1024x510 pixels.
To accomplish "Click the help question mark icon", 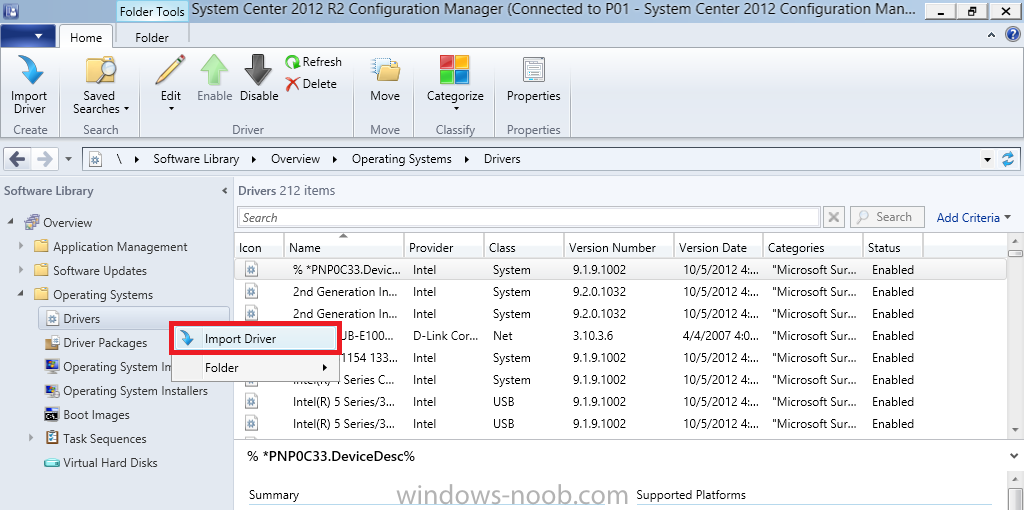I will click(x=1010, y=37).
